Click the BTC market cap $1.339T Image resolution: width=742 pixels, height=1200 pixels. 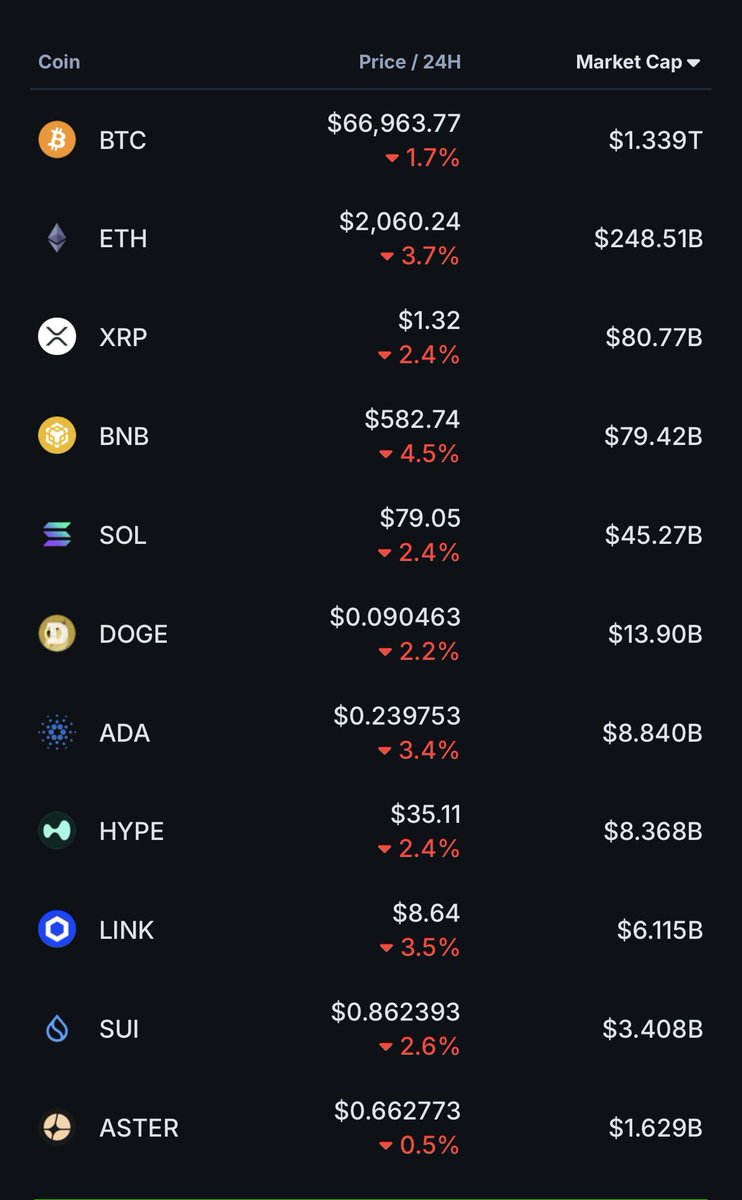[x=655, y=140]
